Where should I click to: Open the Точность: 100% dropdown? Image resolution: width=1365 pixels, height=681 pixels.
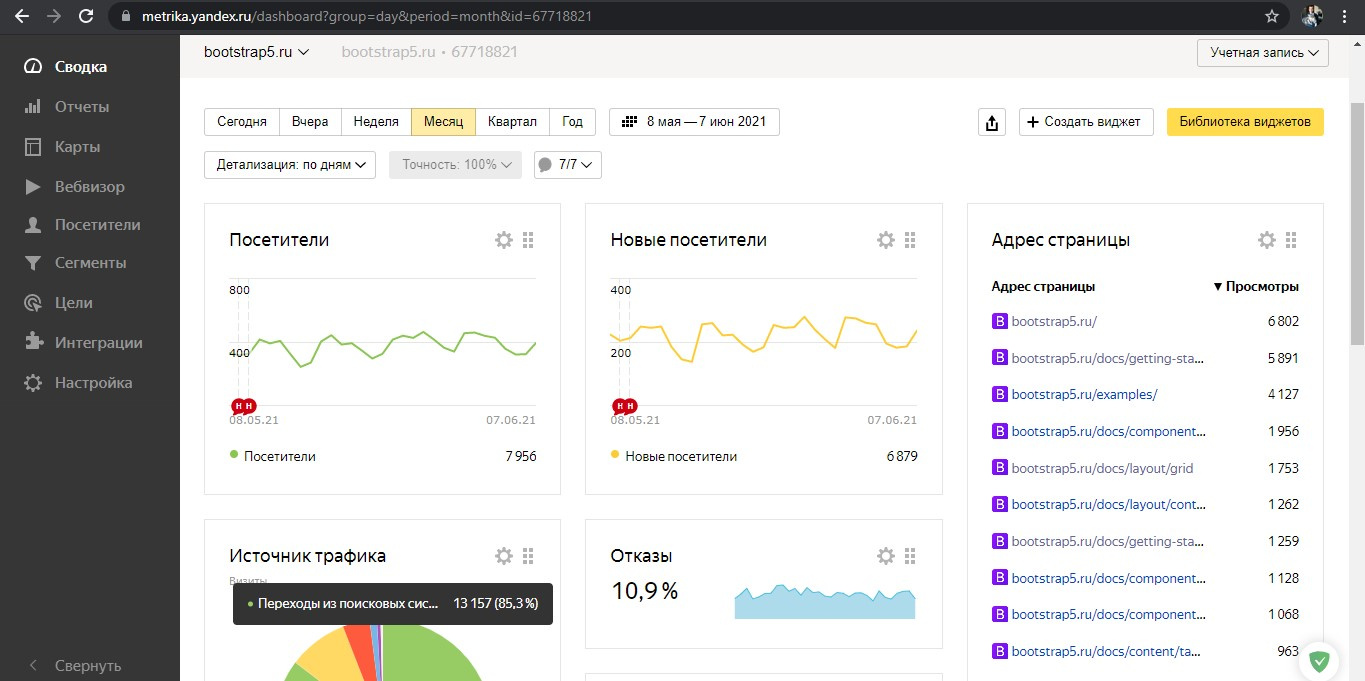click(455, 165)
